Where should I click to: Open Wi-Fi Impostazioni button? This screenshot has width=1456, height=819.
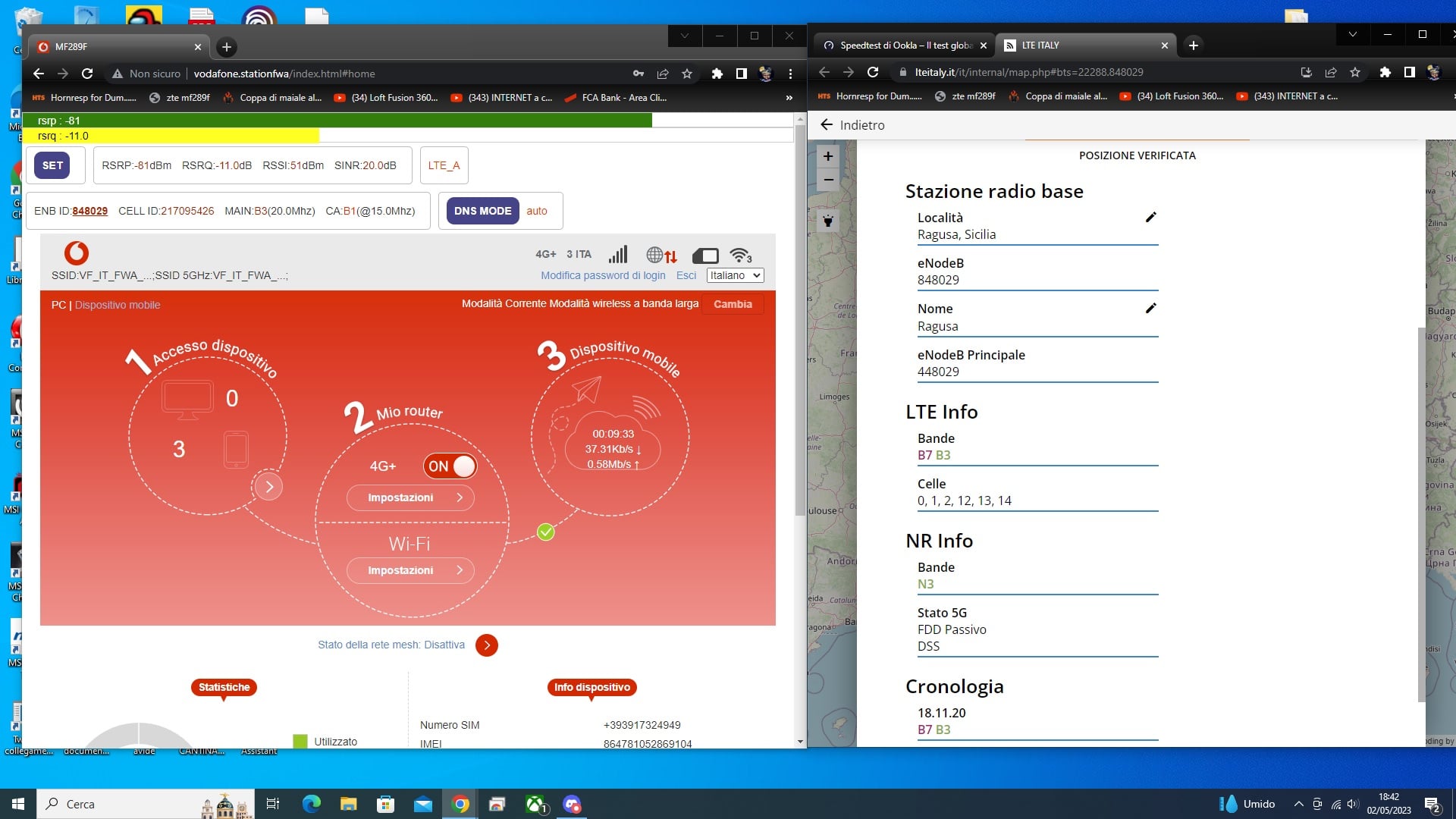pyautogui.click(x=410, y=570)
